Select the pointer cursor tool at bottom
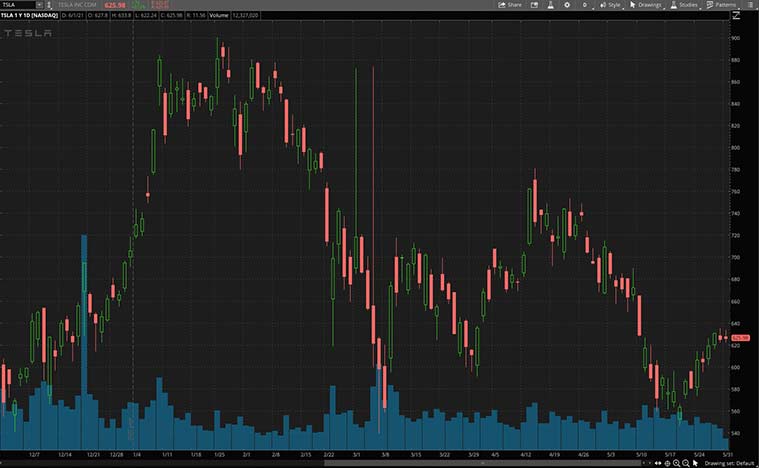Image resolution: width=759 pixels, height=468 pixels. [695, 463]
